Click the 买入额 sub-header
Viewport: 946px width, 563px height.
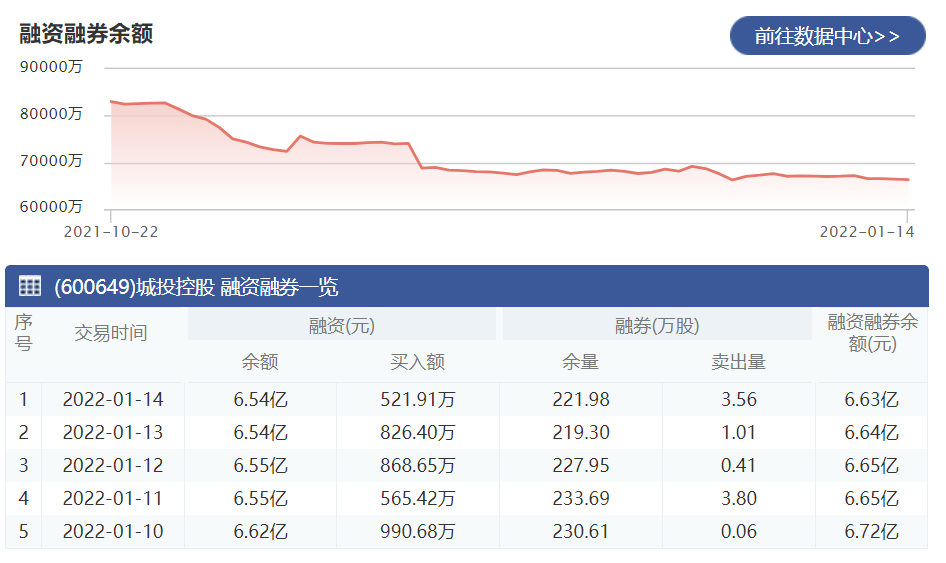(417, 361)
